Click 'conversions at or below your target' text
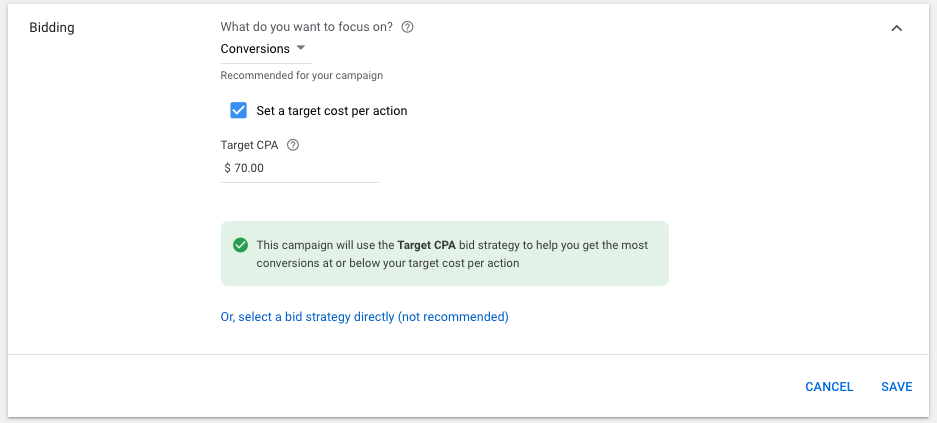 pyautogui.click(x=347, y=263)
